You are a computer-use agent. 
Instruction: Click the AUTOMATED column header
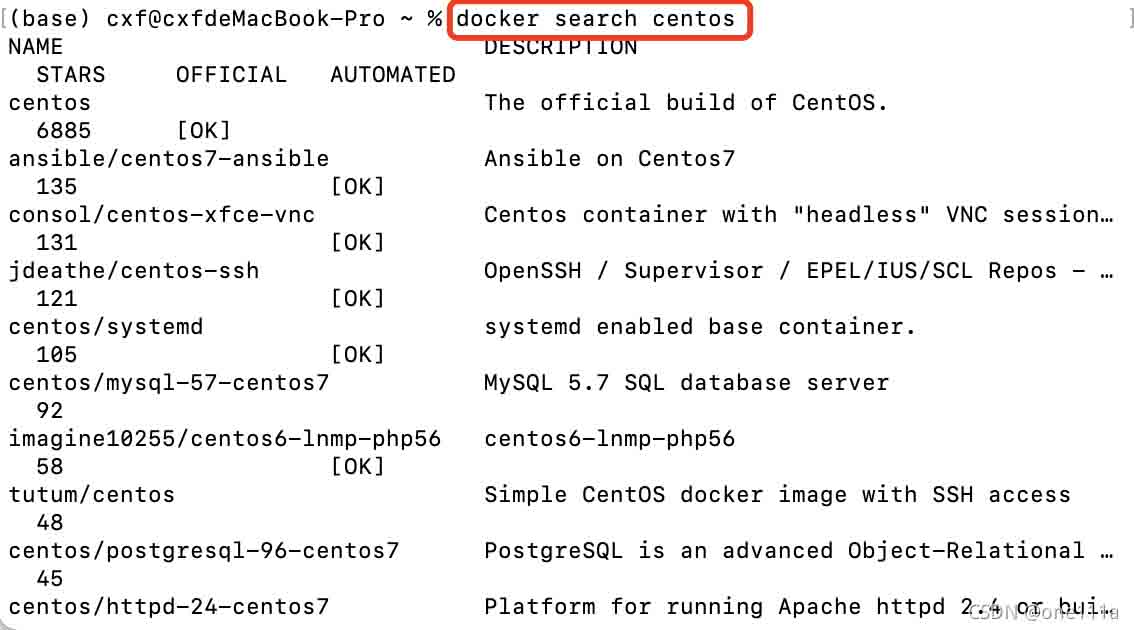click(392, 75)
